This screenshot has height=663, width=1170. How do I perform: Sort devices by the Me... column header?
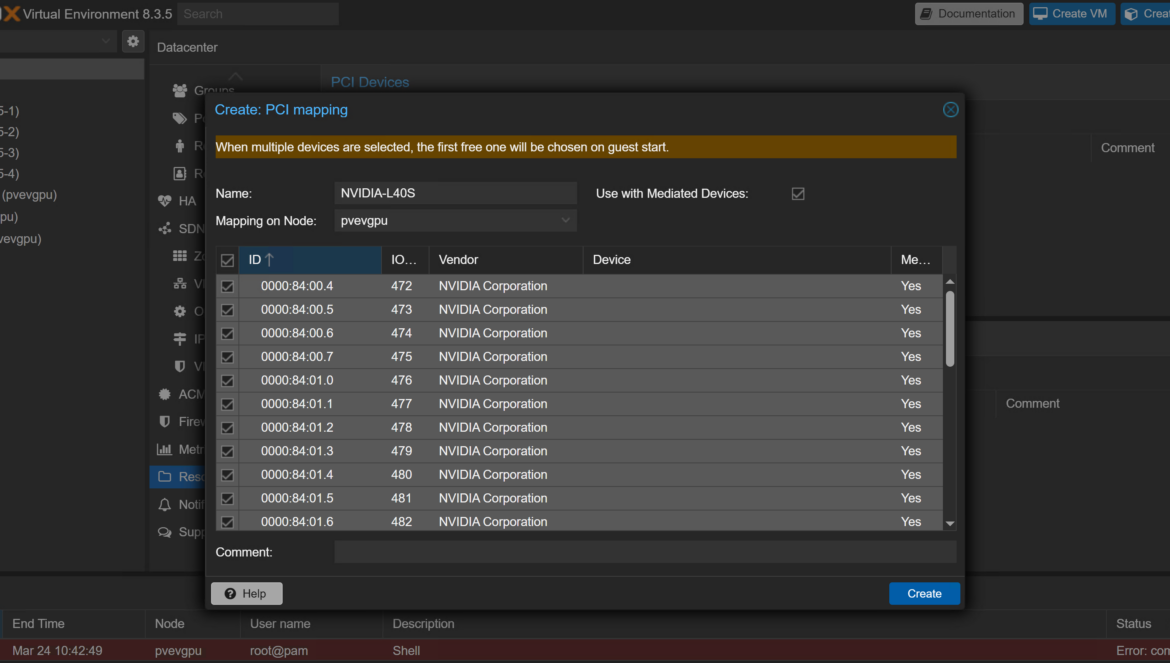[x=916, y=260]
